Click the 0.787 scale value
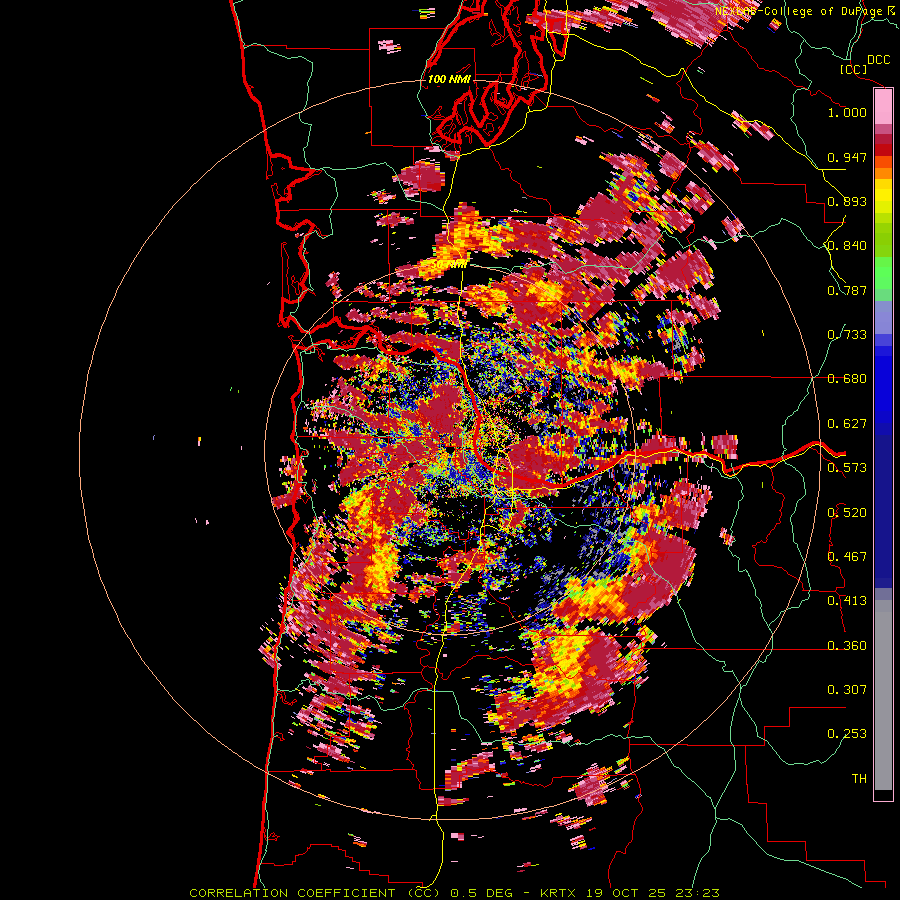Viewport: 900px width, 900px height. click(x=847, y=290)
